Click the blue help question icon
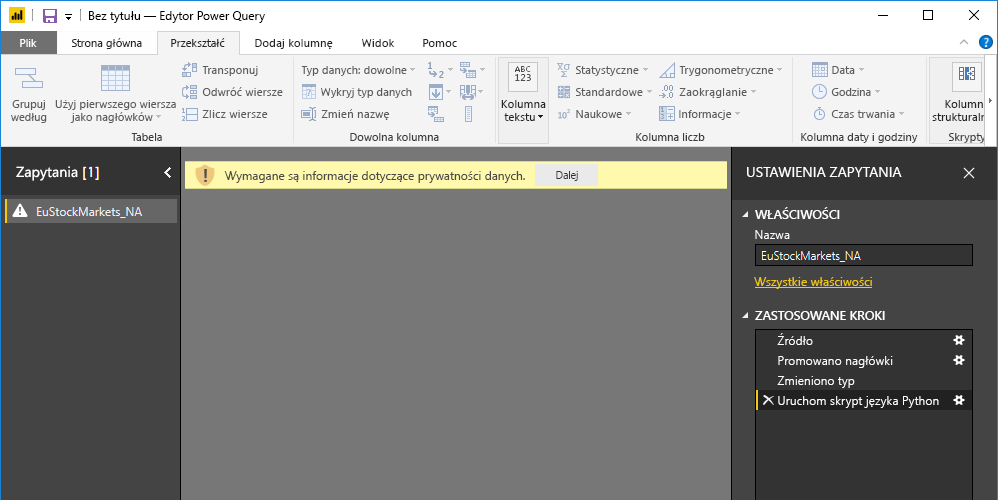Screen dimensions: 998x500 pyautogui.click(x=985, y=43)
